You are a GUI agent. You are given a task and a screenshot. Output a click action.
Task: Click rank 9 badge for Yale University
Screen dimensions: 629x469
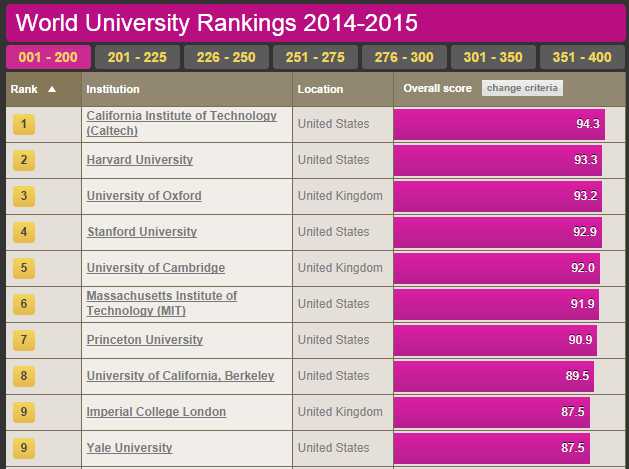tap(24, 448)
